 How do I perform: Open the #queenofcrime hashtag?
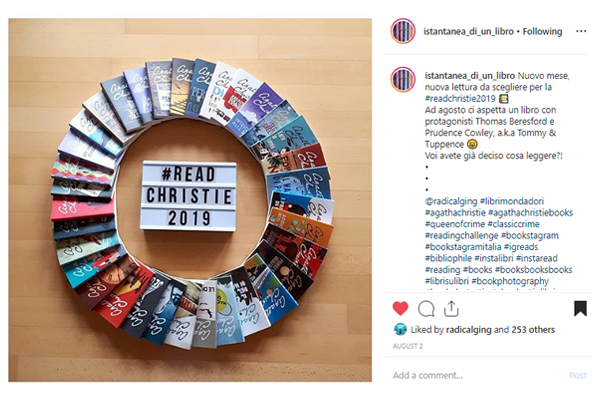coord(455,224)
